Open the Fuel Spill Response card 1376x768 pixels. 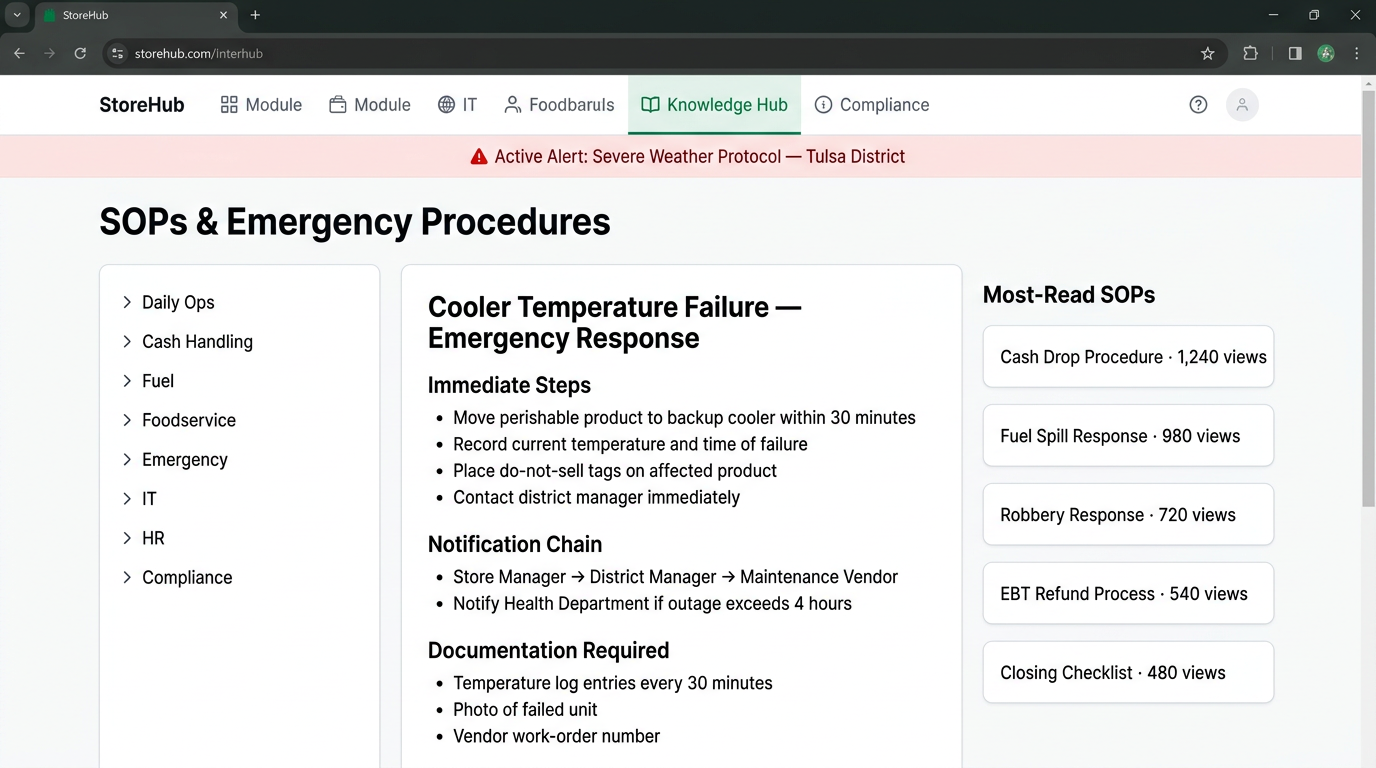pos(1128,436)
